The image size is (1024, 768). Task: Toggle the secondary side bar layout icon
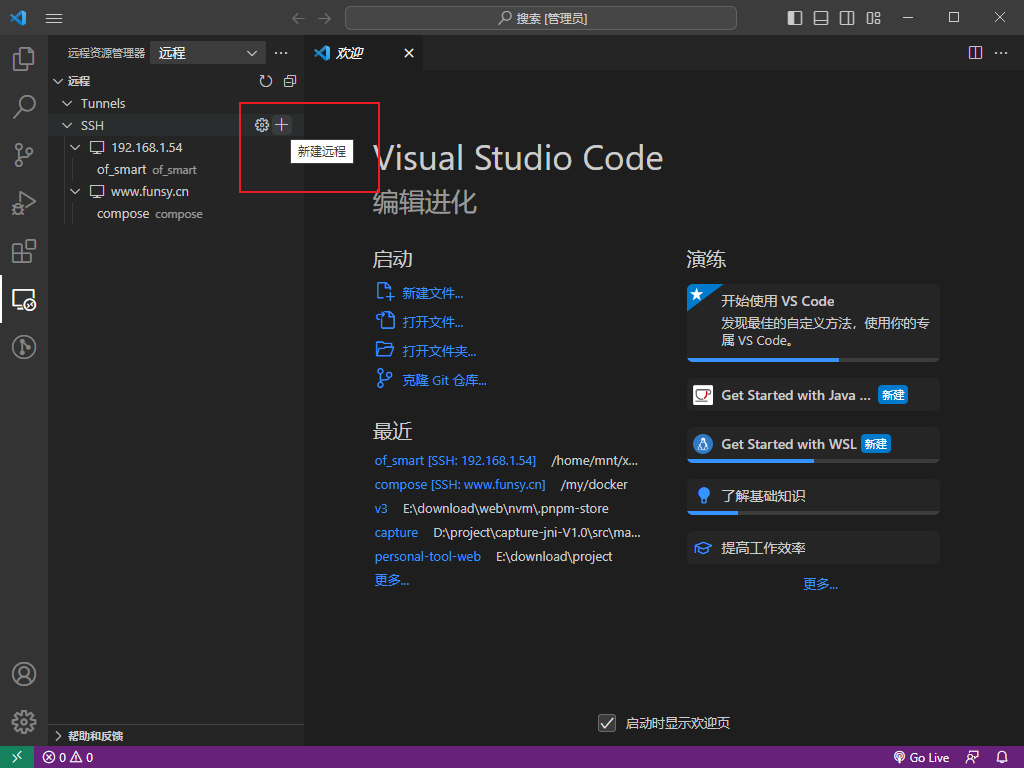coord(847,18)
